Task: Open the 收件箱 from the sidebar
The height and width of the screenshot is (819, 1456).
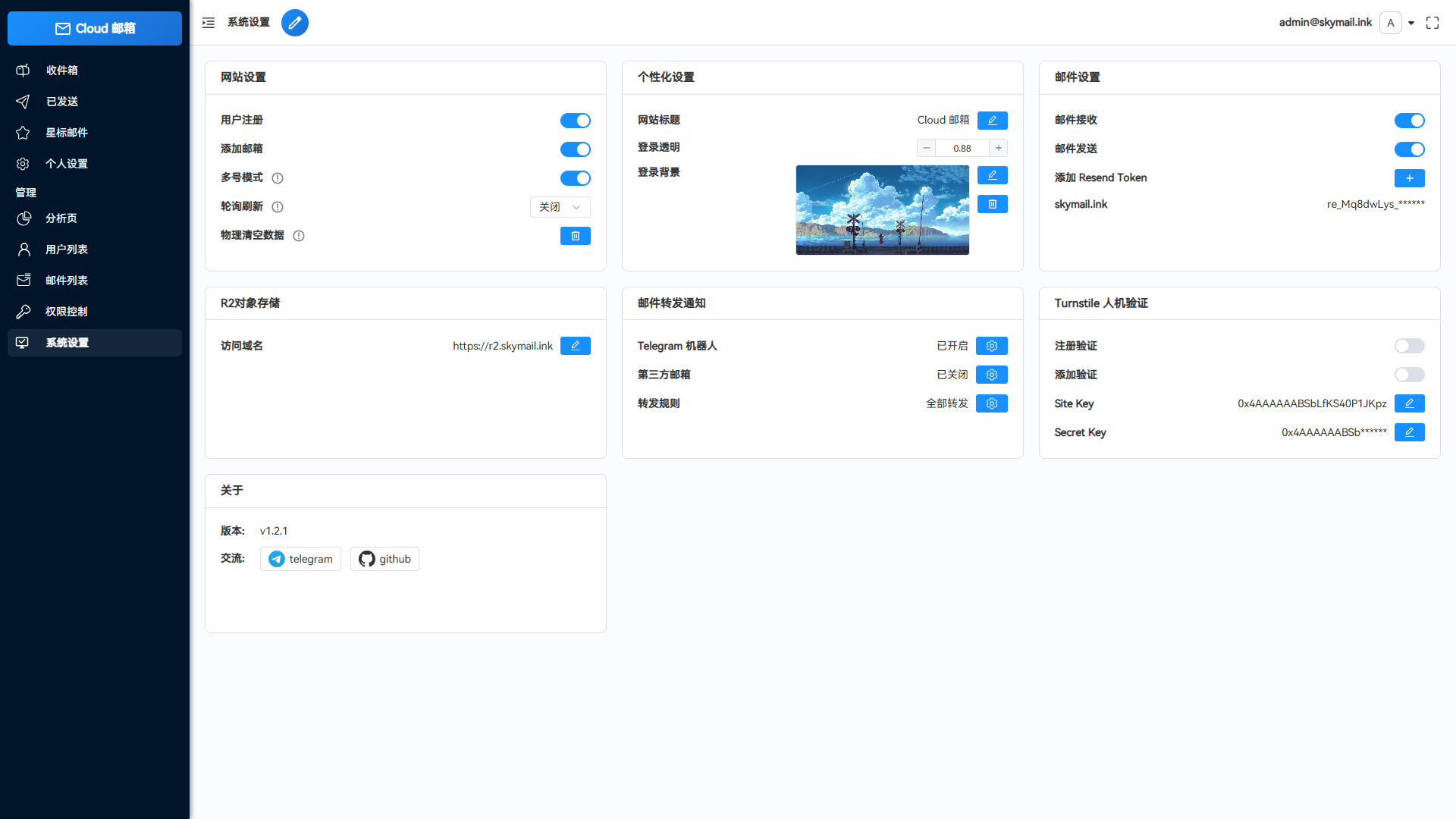Action: (62, 70)
